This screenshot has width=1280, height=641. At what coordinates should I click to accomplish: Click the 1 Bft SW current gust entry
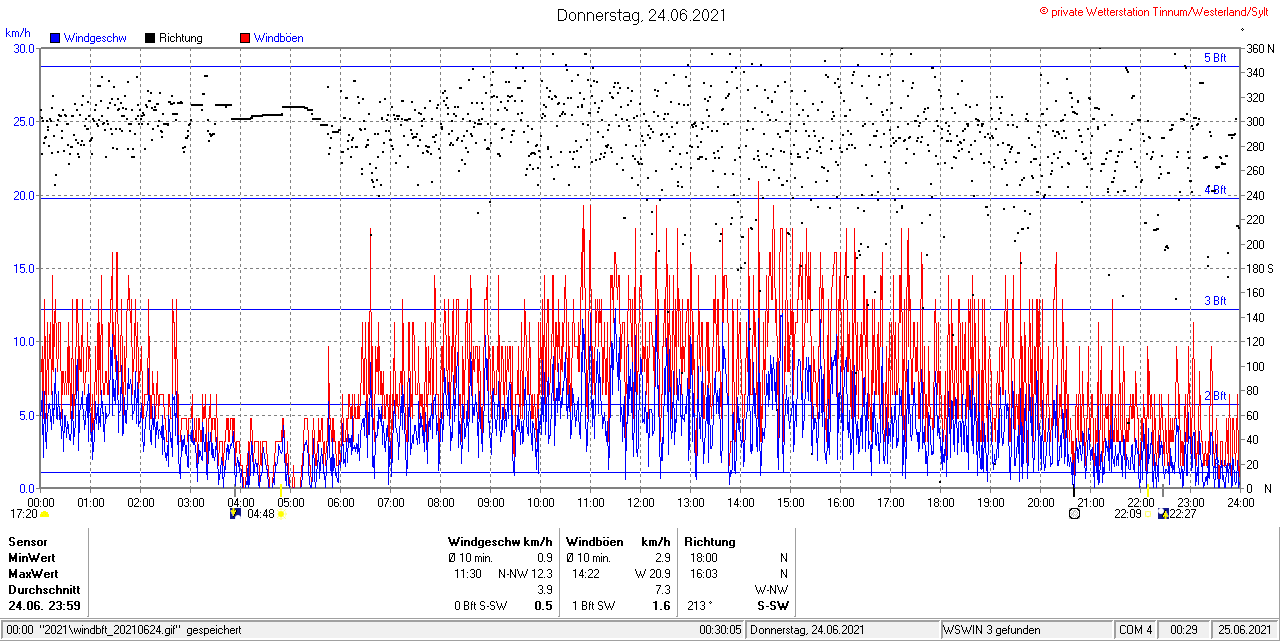594,606
